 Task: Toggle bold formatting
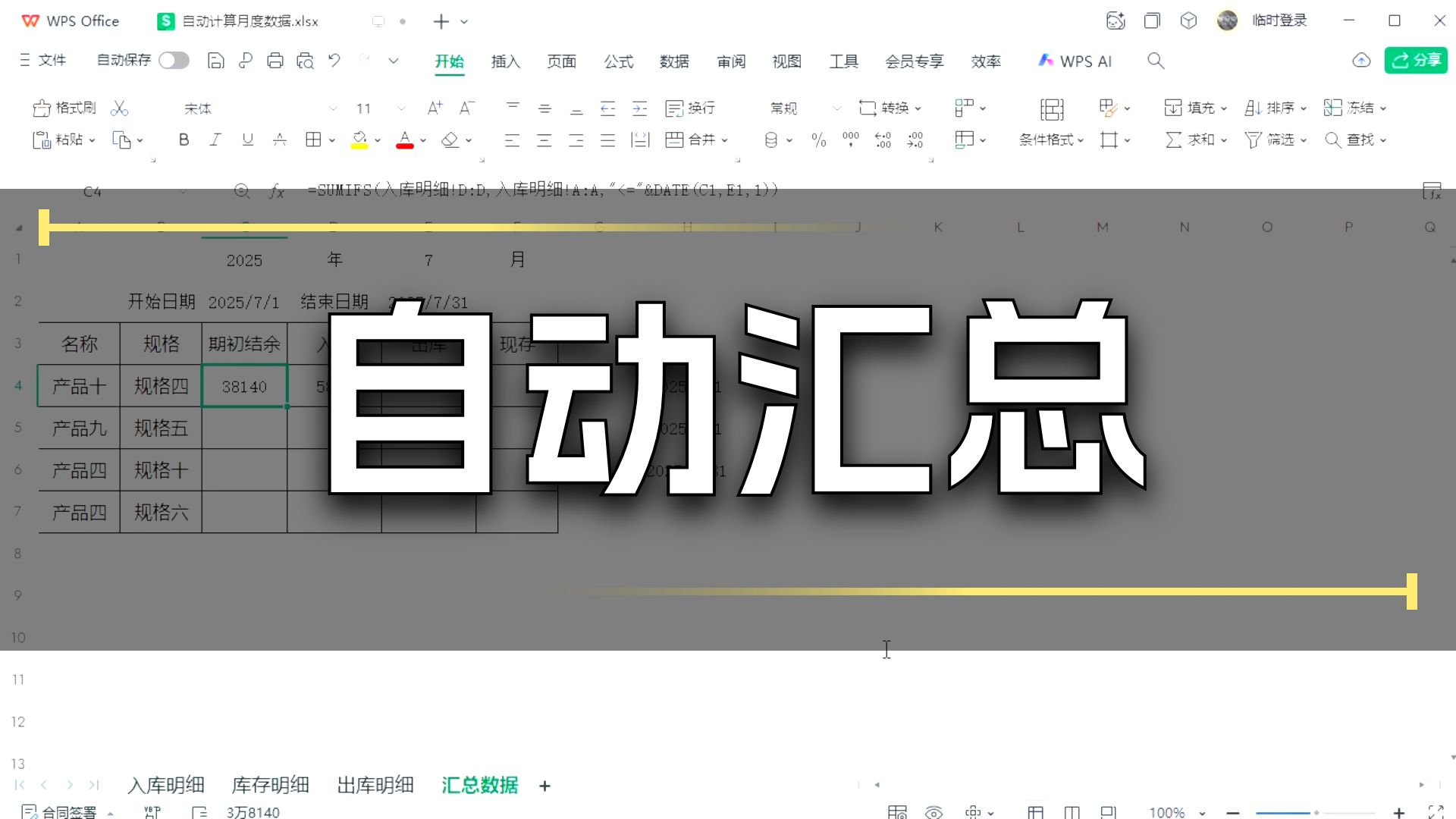point(184,140)
